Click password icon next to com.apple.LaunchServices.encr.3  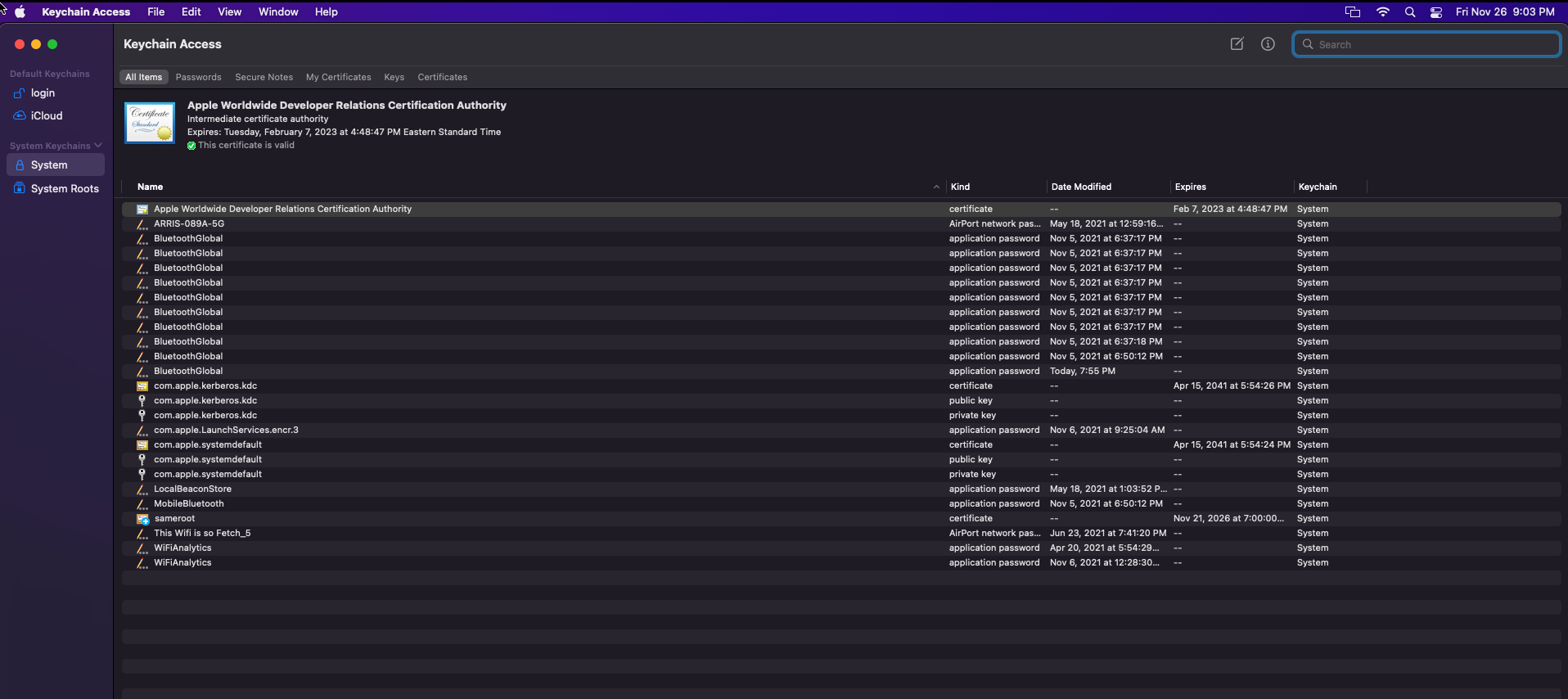[142, 431]
